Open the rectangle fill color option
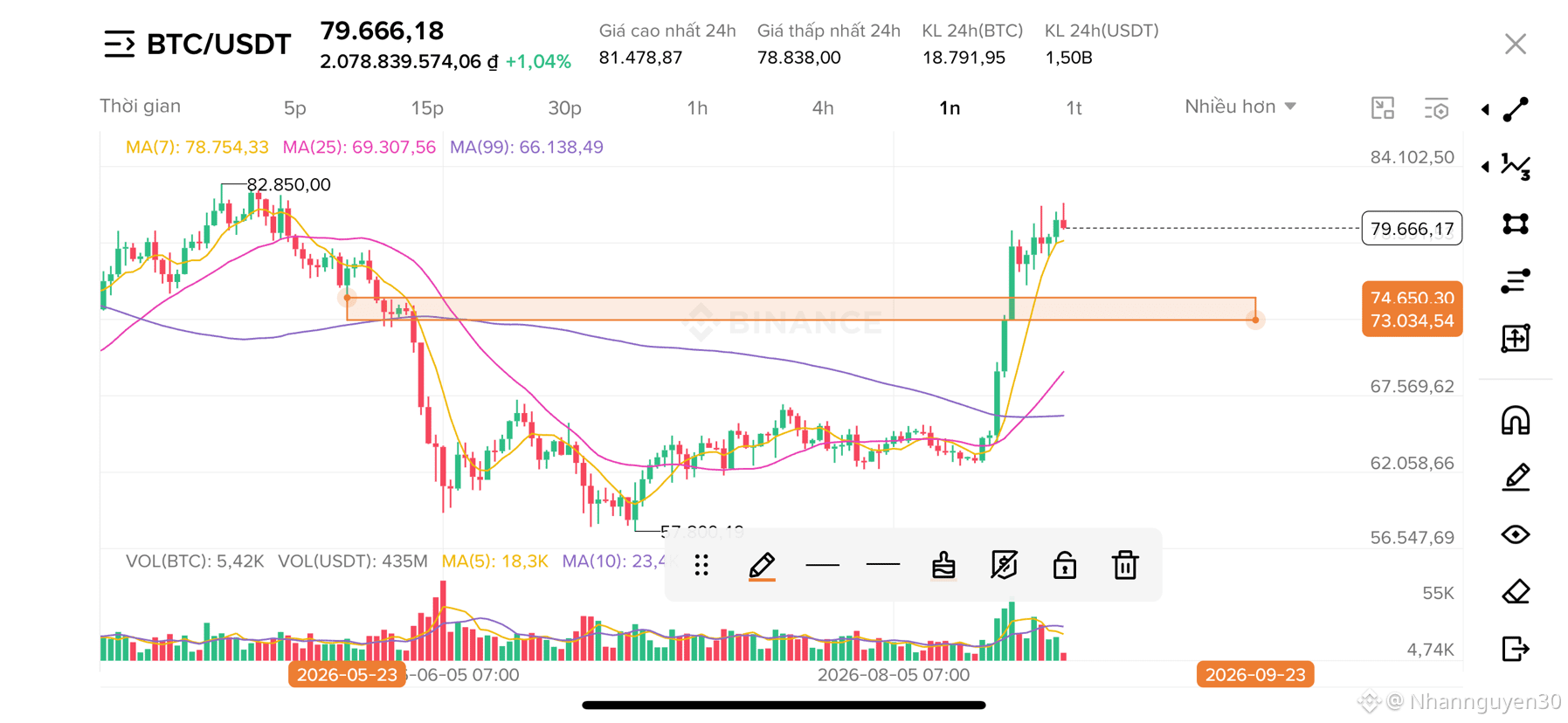Screen dimensions: 1568x723 point(943,566)
